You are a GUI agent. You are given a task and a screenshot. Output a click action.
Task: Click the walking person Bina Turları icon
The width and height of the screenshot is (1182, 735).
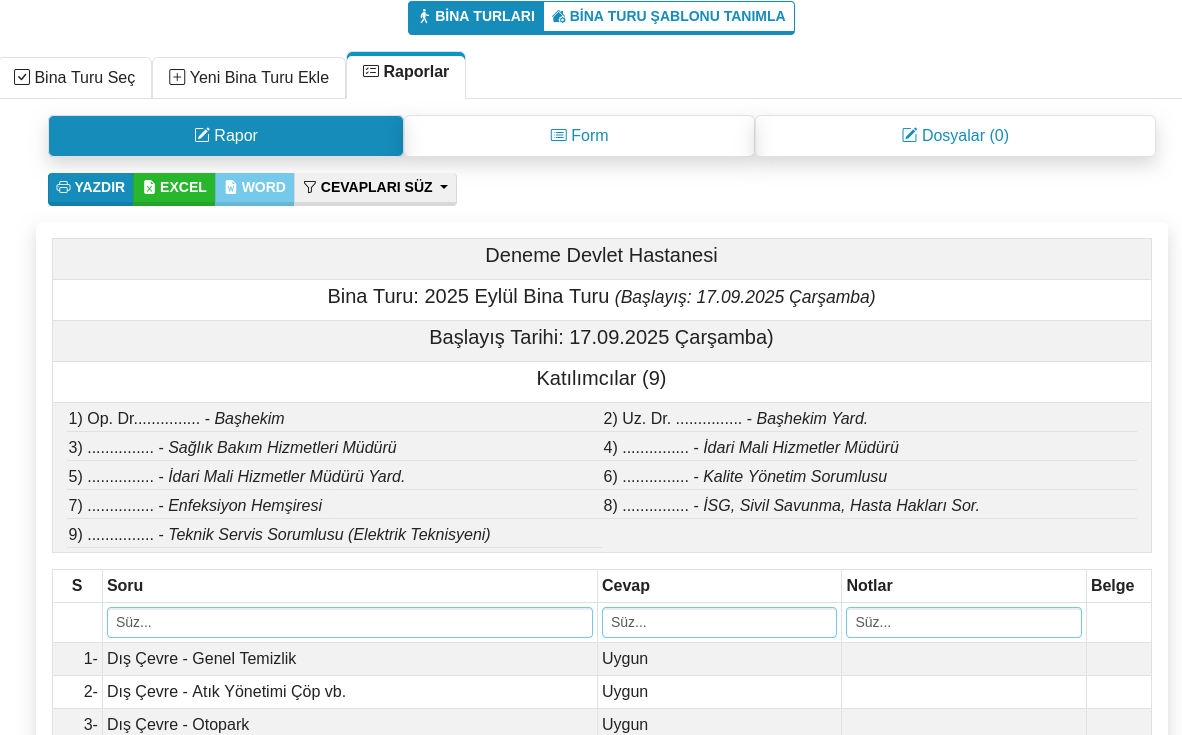click(424, 17)
